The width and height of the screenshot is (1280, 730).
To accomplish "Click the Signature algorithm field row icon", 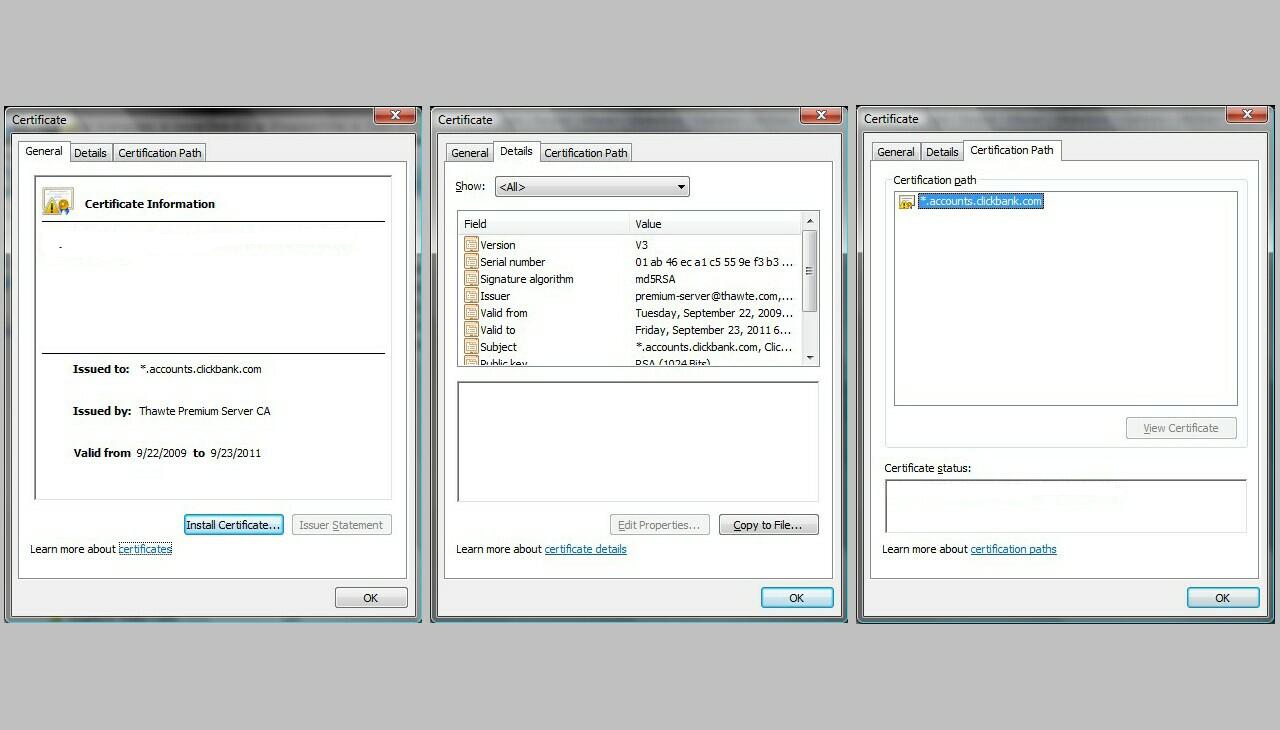I will (471, 279).
